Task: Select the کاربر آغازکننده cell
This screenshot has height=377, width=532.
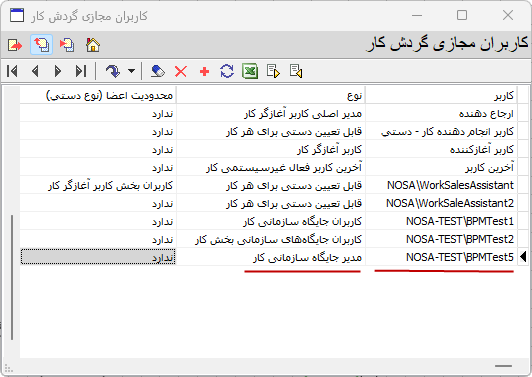Action: pyautogui.click(x=441, y=150)
